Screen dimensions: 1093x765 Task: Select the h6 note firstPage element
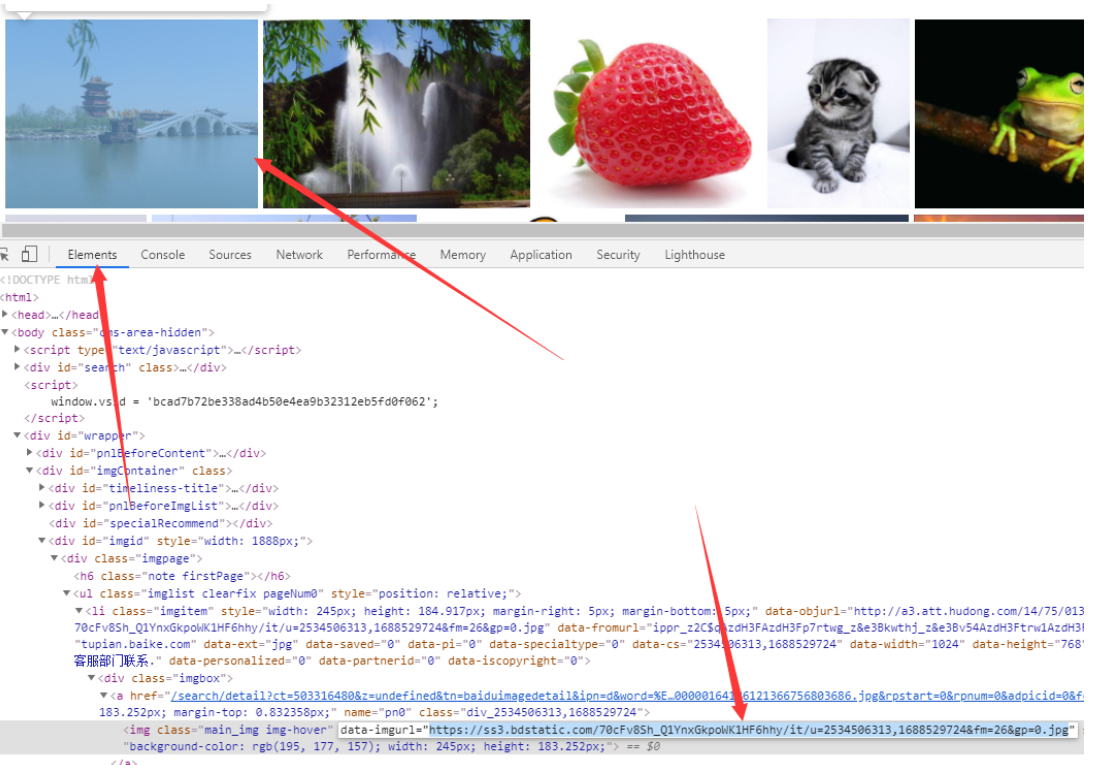180,576
